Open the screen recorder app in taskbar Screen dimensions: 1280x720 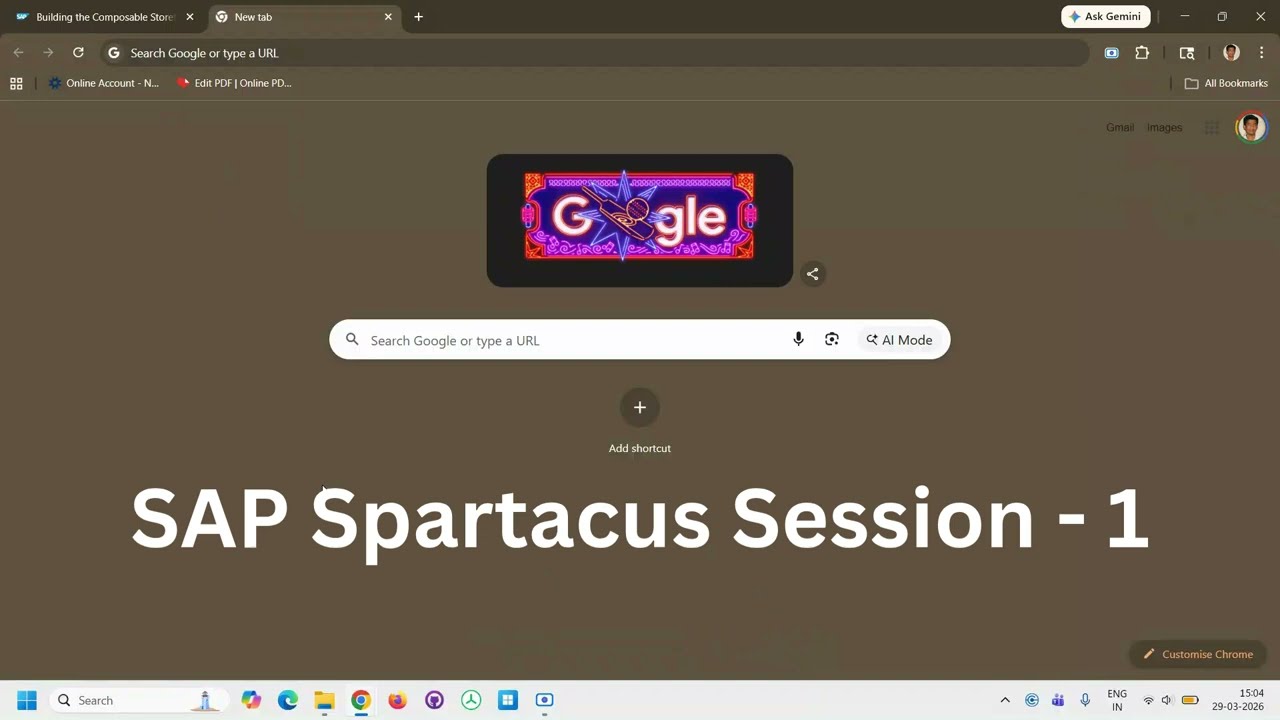click(544, 700)
